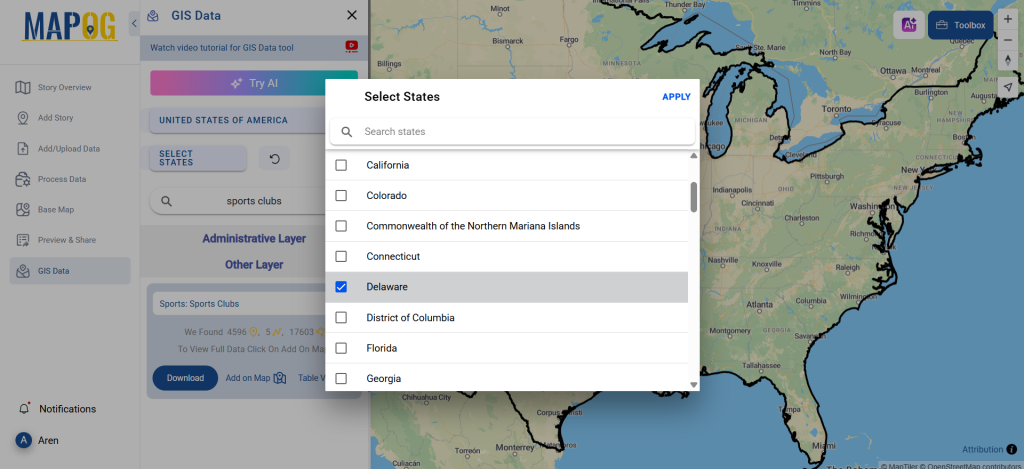Open the United States of America country selector
The height and width of the screenshot is (469, 1024).
[223, 120]
